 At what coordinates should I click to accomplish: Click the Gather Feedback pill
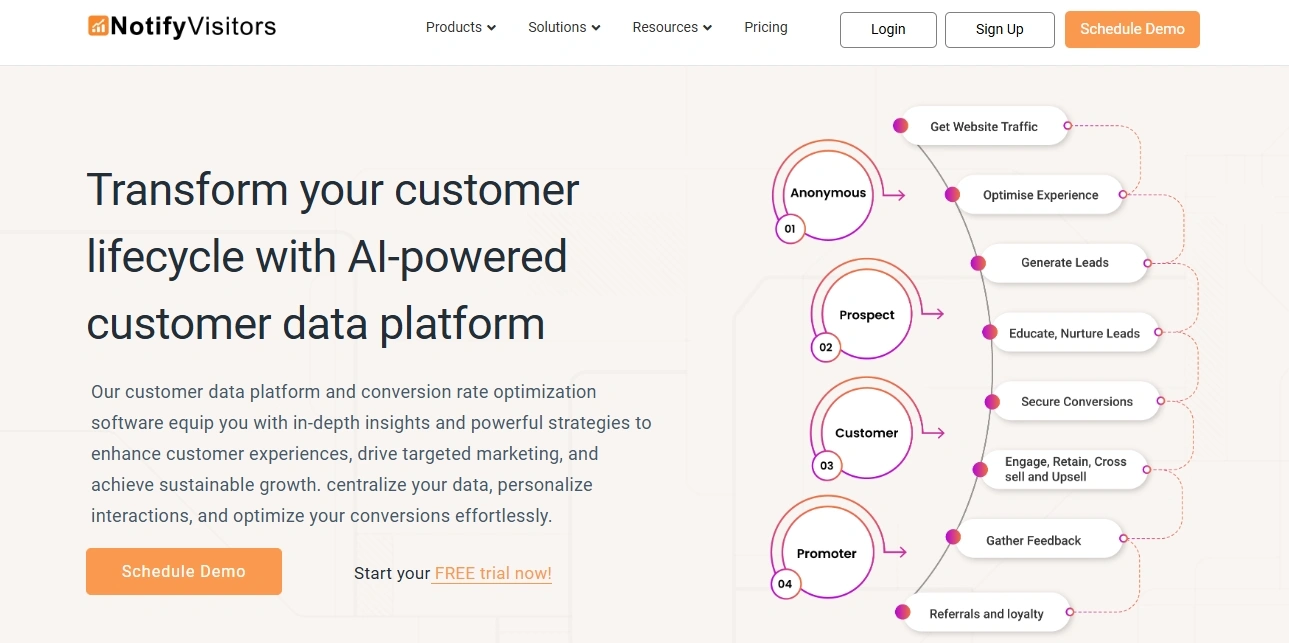pos(1033,541)
